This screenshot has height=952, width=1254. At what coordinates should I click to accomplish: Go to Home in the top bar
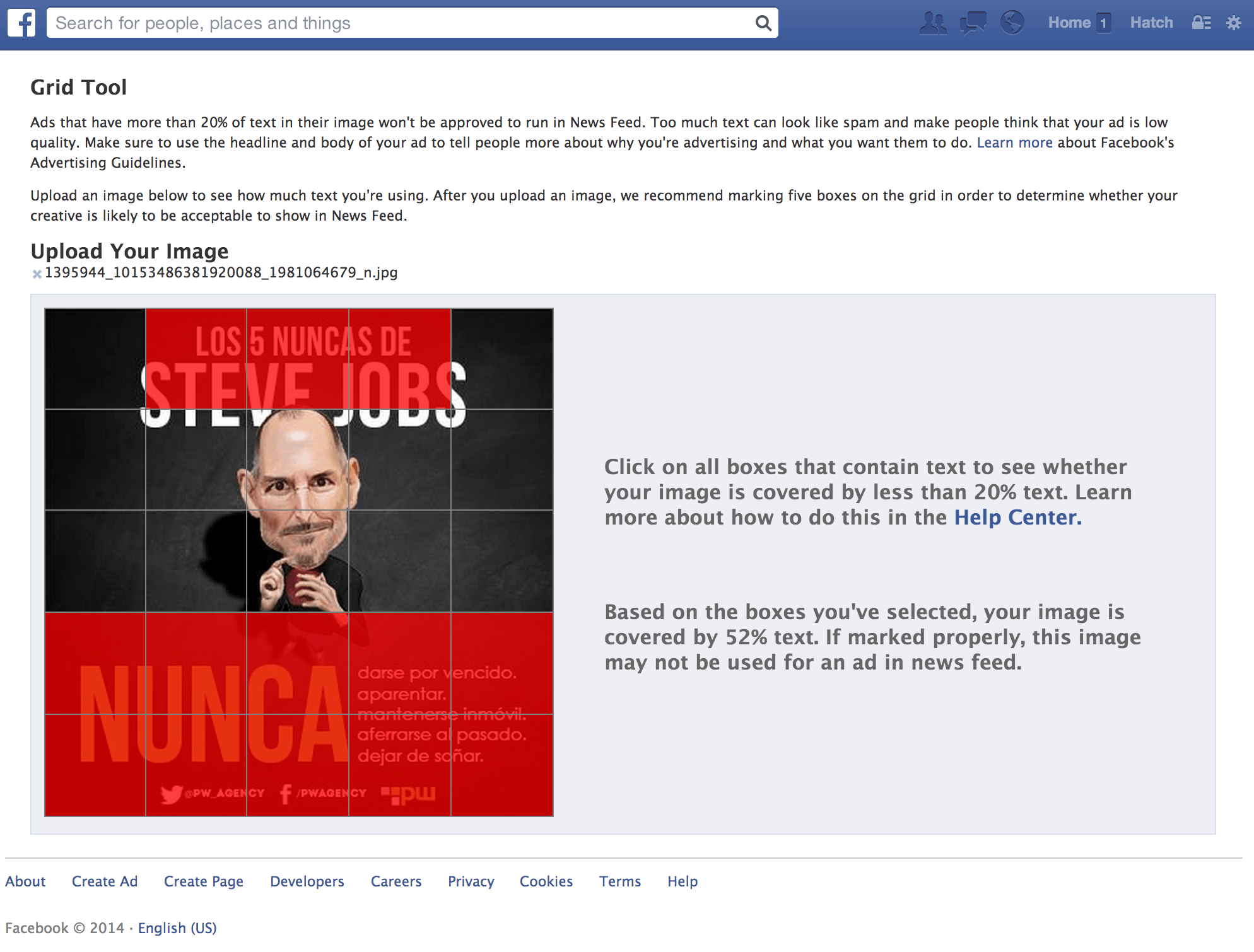coord(1069,23)
